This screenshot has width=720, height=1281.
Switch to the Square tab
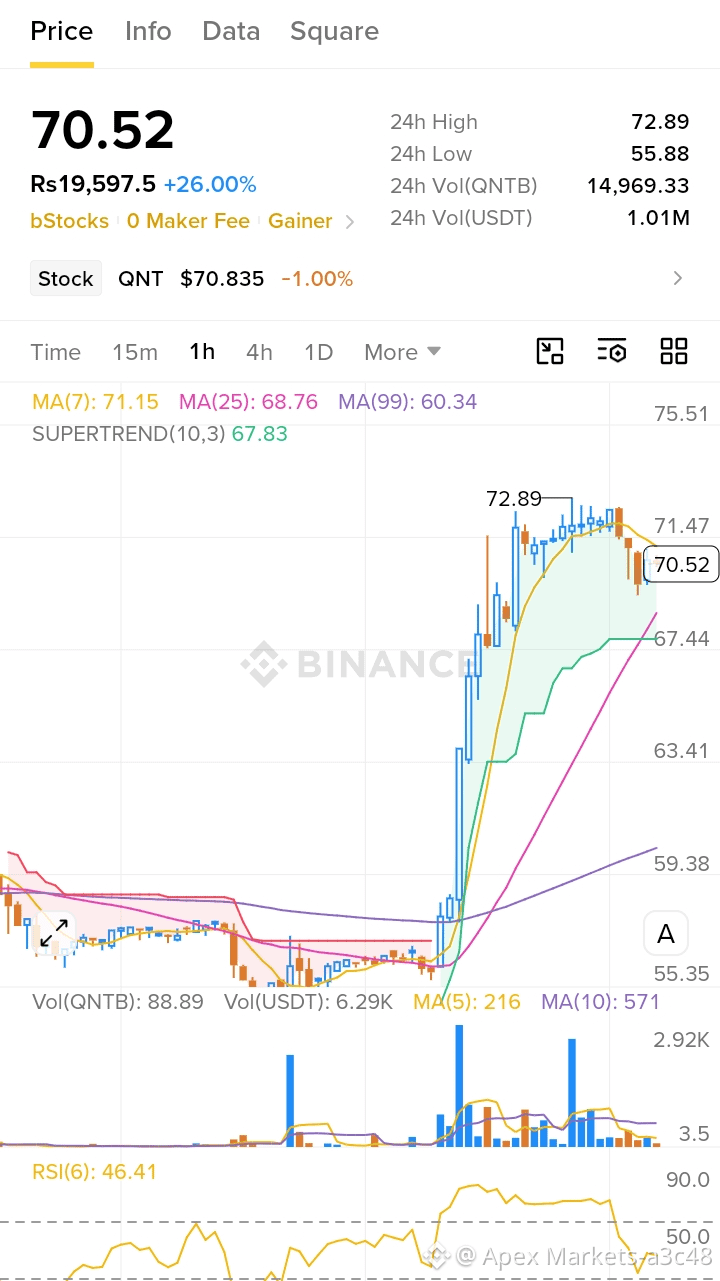pos(334,32)
